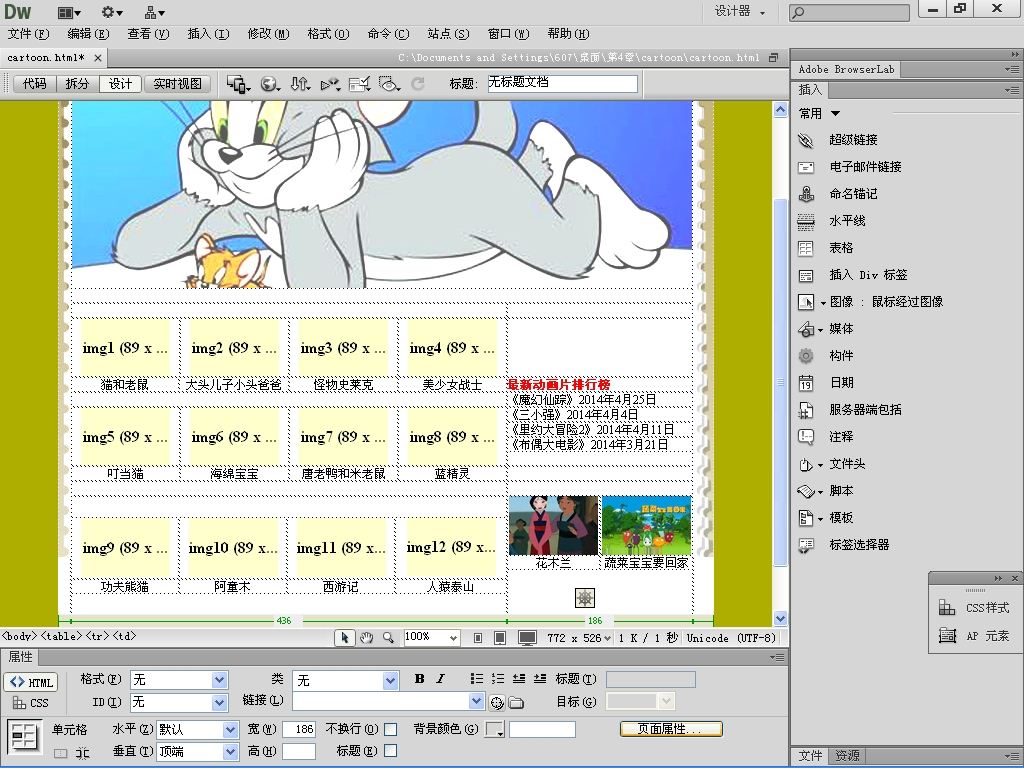Expand the Common (常用) category dropdown
The width and height of the screenshot is (1024, 768).
(x=835, y=114)
